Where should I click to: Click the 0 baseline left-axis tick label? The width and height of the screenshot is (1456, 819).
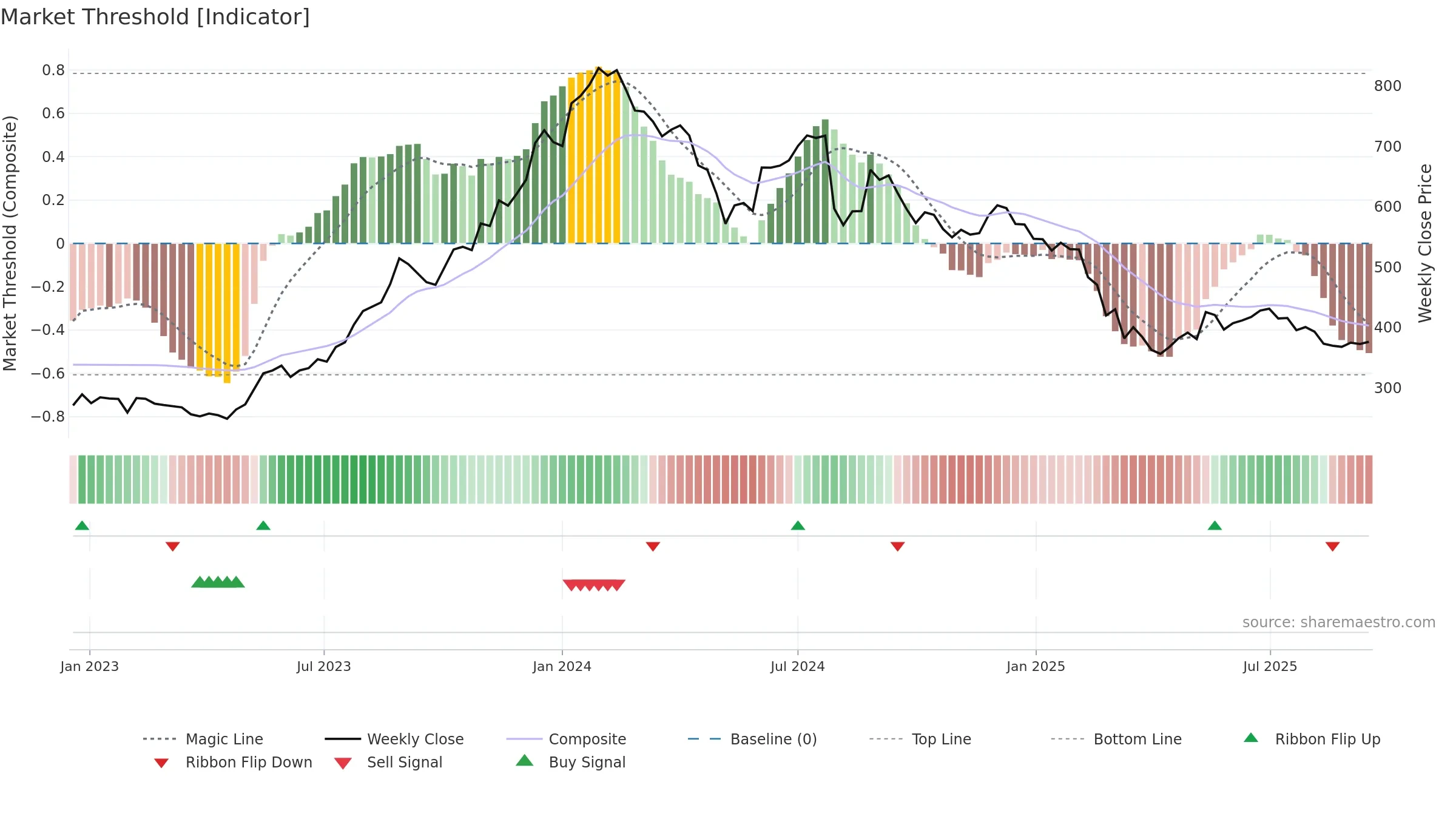pos(60,243)
